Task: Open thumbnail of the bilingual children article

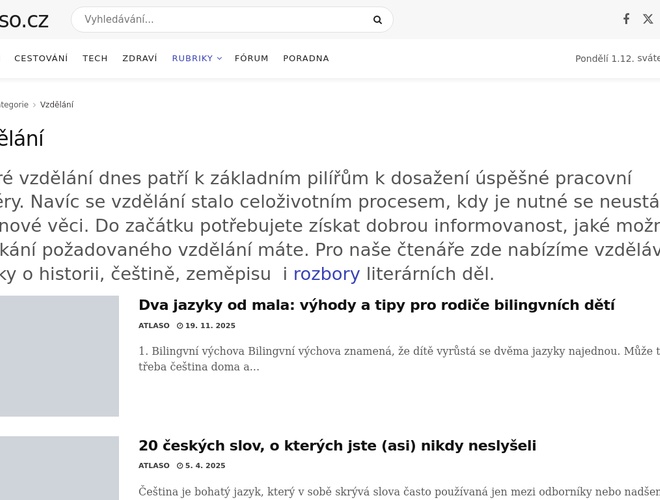Action: (x=58, y=356)
